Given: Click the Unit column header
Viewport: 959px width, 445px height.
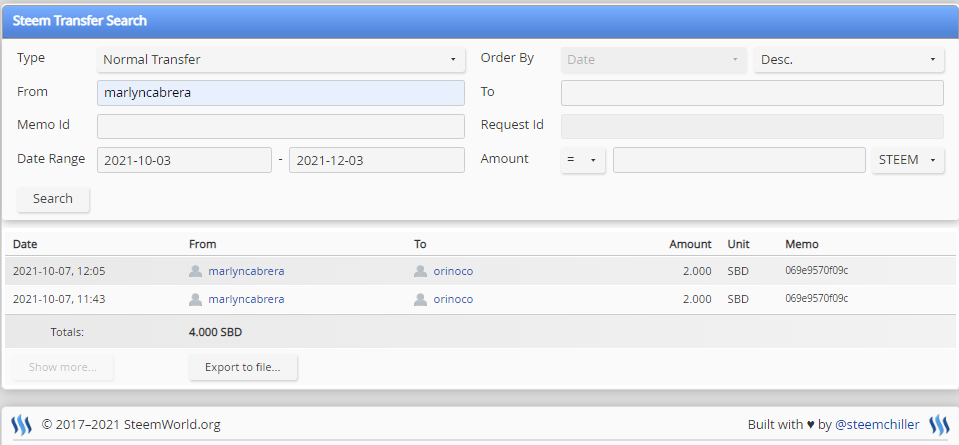Looking at the screenshot, I should pyautogui.click(x=738, y=244).
